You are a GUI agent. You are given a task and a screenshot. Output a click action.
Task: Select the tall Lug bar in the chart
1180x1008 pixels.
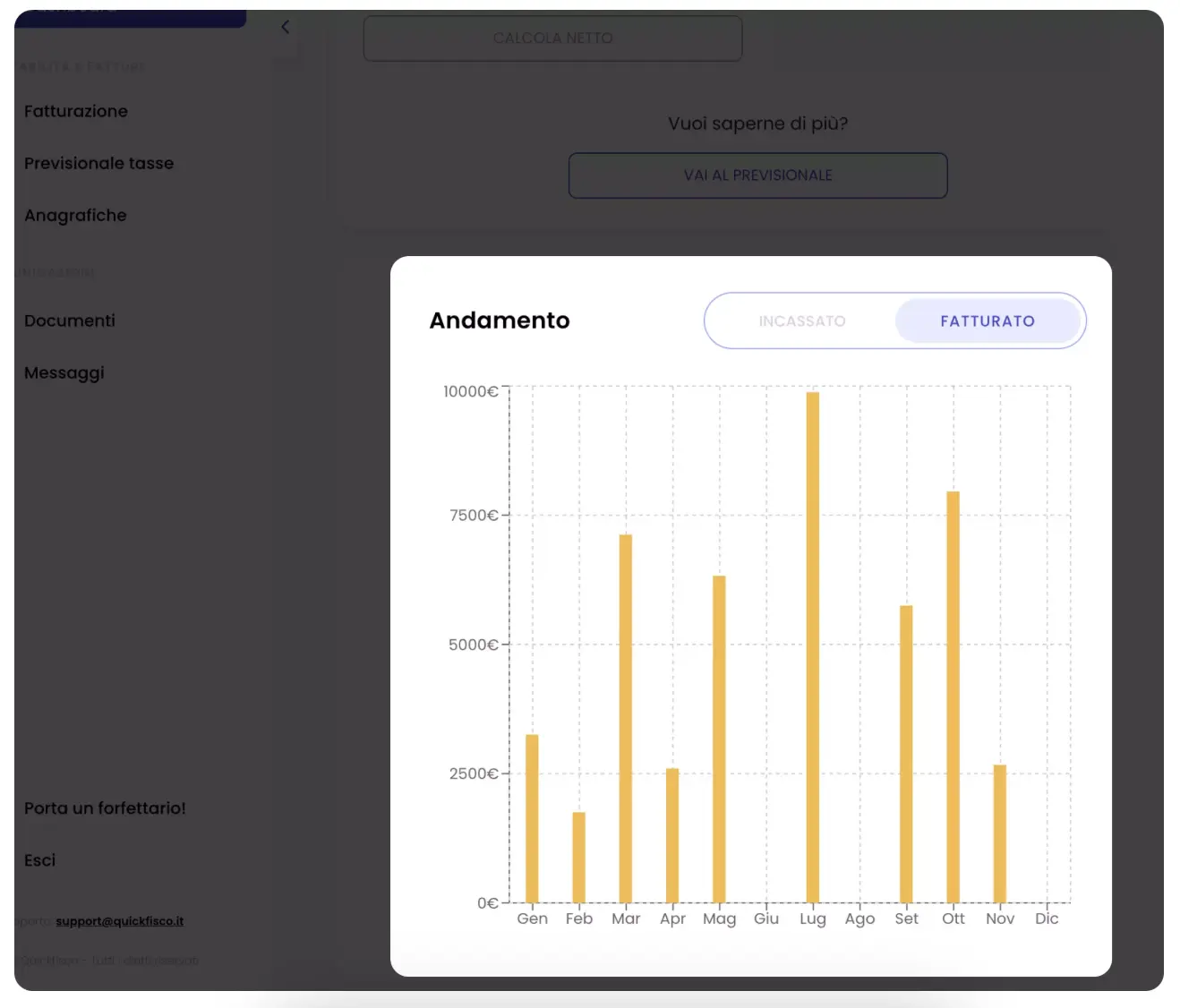tap(813, 645)
